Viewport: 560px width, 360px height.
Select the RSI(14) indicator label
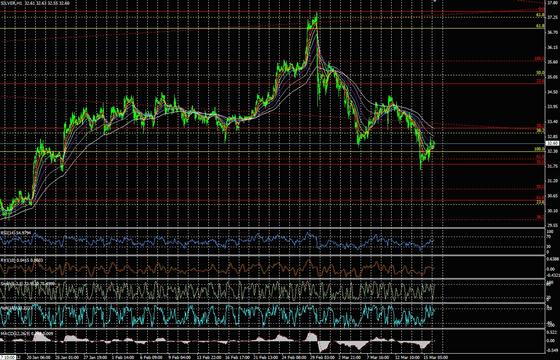coord(6,232)
